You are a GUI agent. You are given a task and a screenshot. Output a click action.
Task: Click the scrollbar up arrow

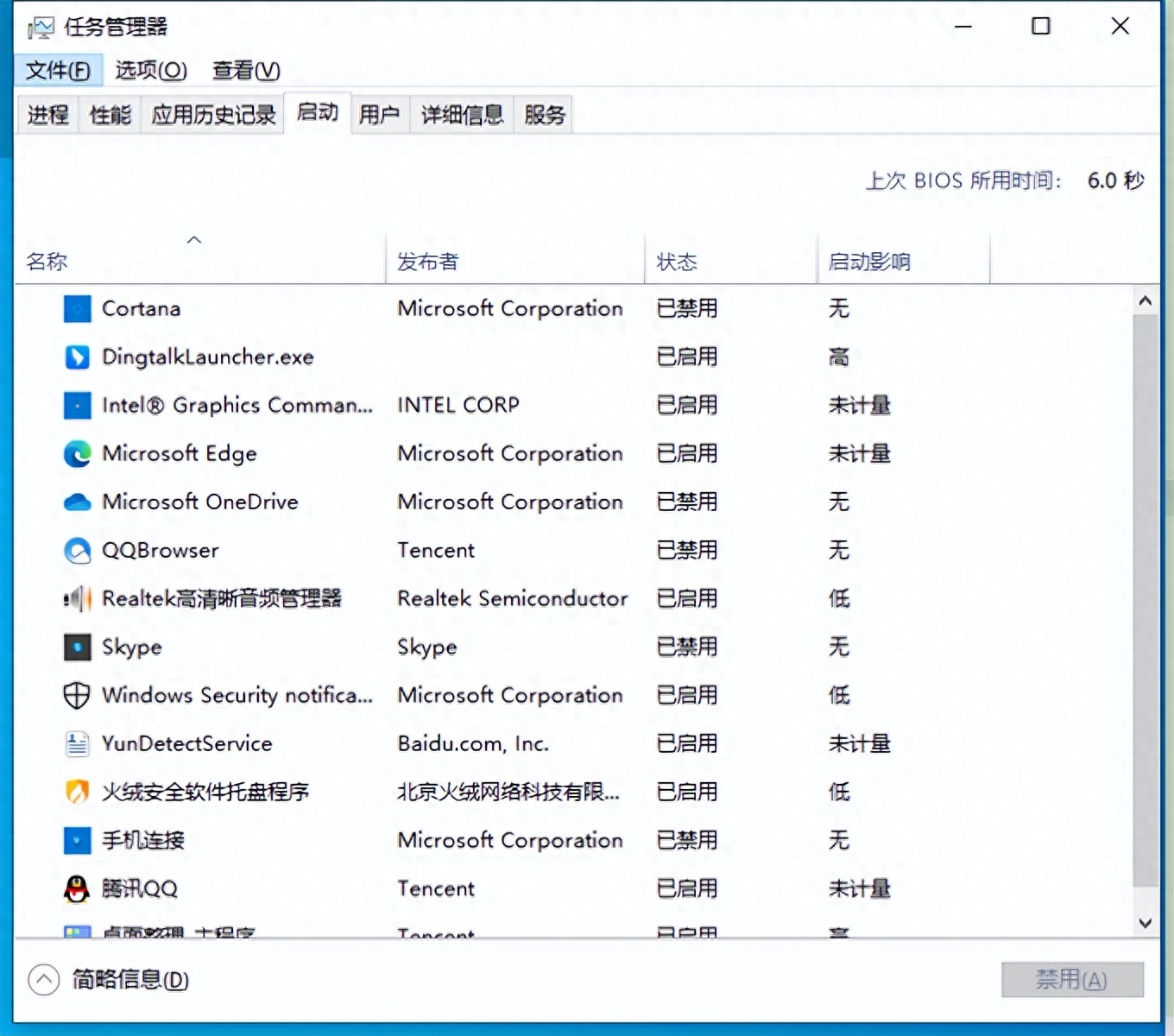1146,300
